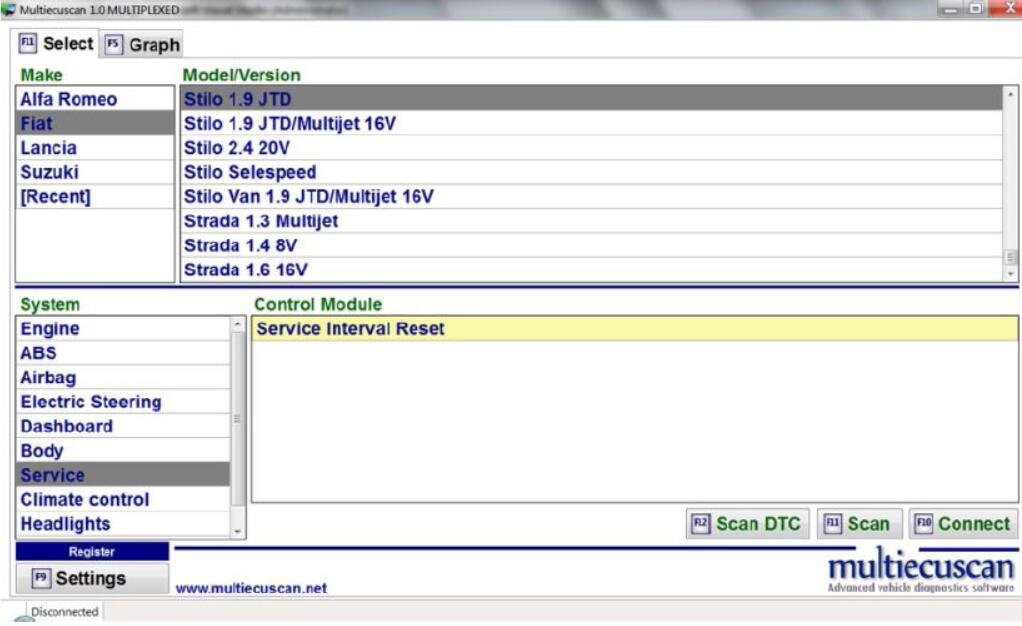The height and width of the screenshot is (626, 1022).
Task: Select Stilo 1.9 JTD/Multijet 16V model
Action: [591, 123]
